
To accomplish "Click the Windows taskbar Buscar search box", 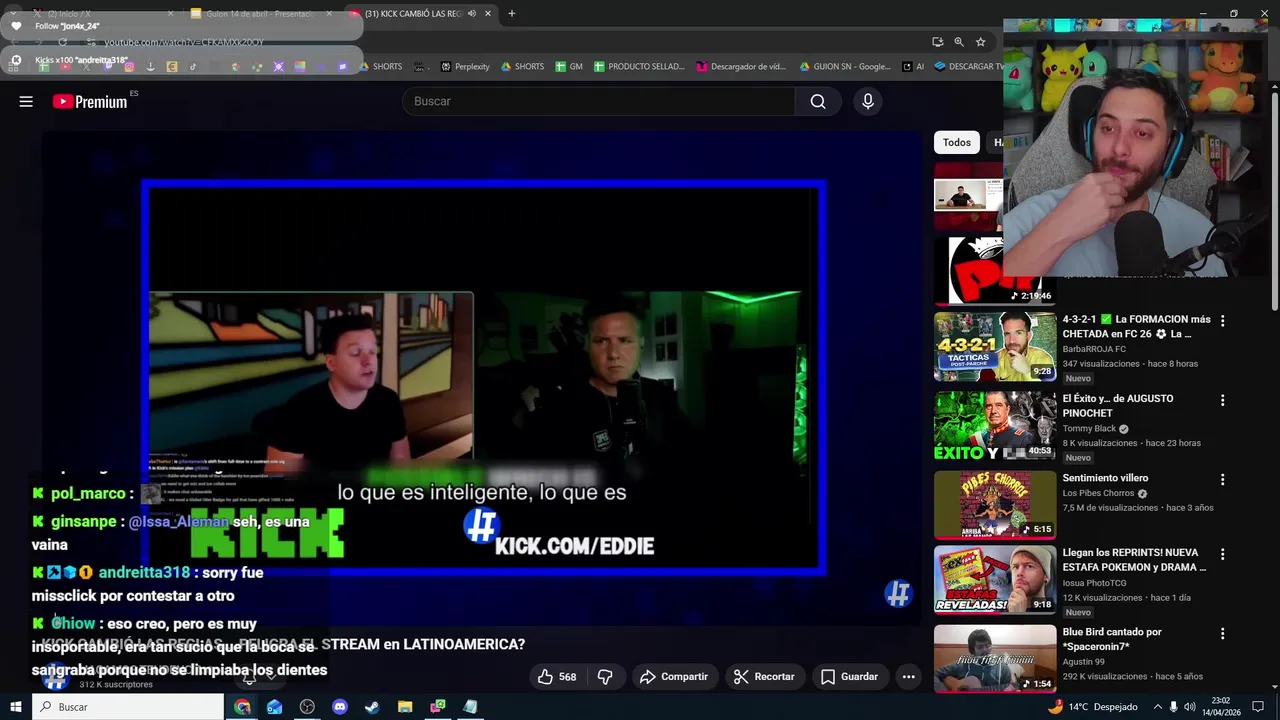I will tap(128, 707).
